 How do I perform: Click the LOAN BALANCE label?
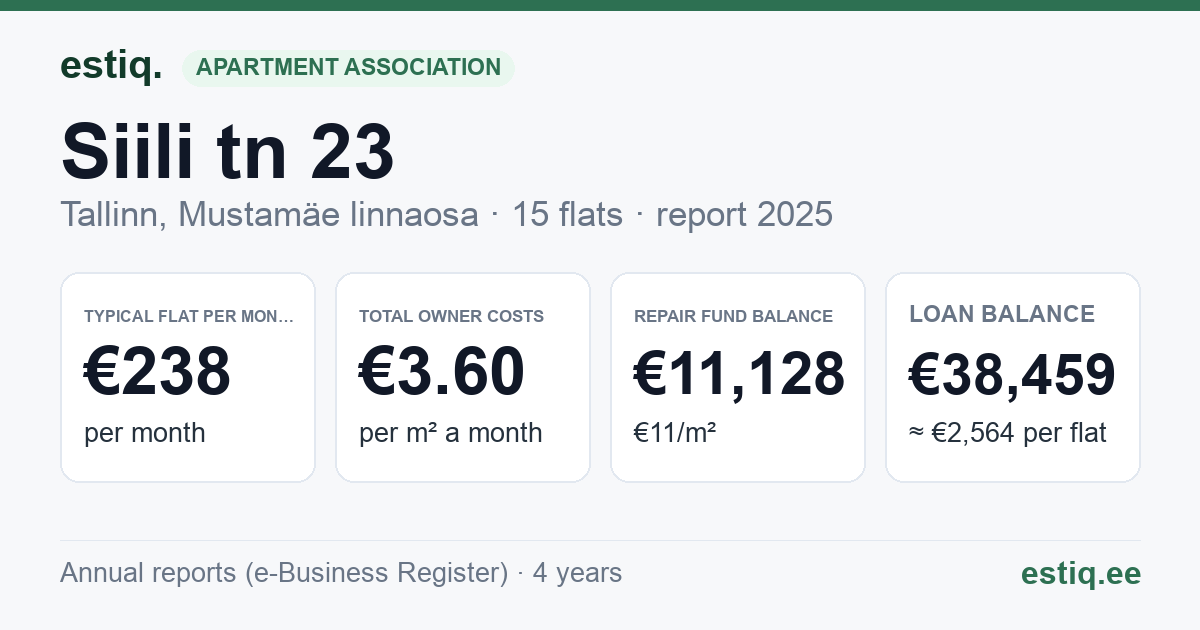coord(1002,314)
